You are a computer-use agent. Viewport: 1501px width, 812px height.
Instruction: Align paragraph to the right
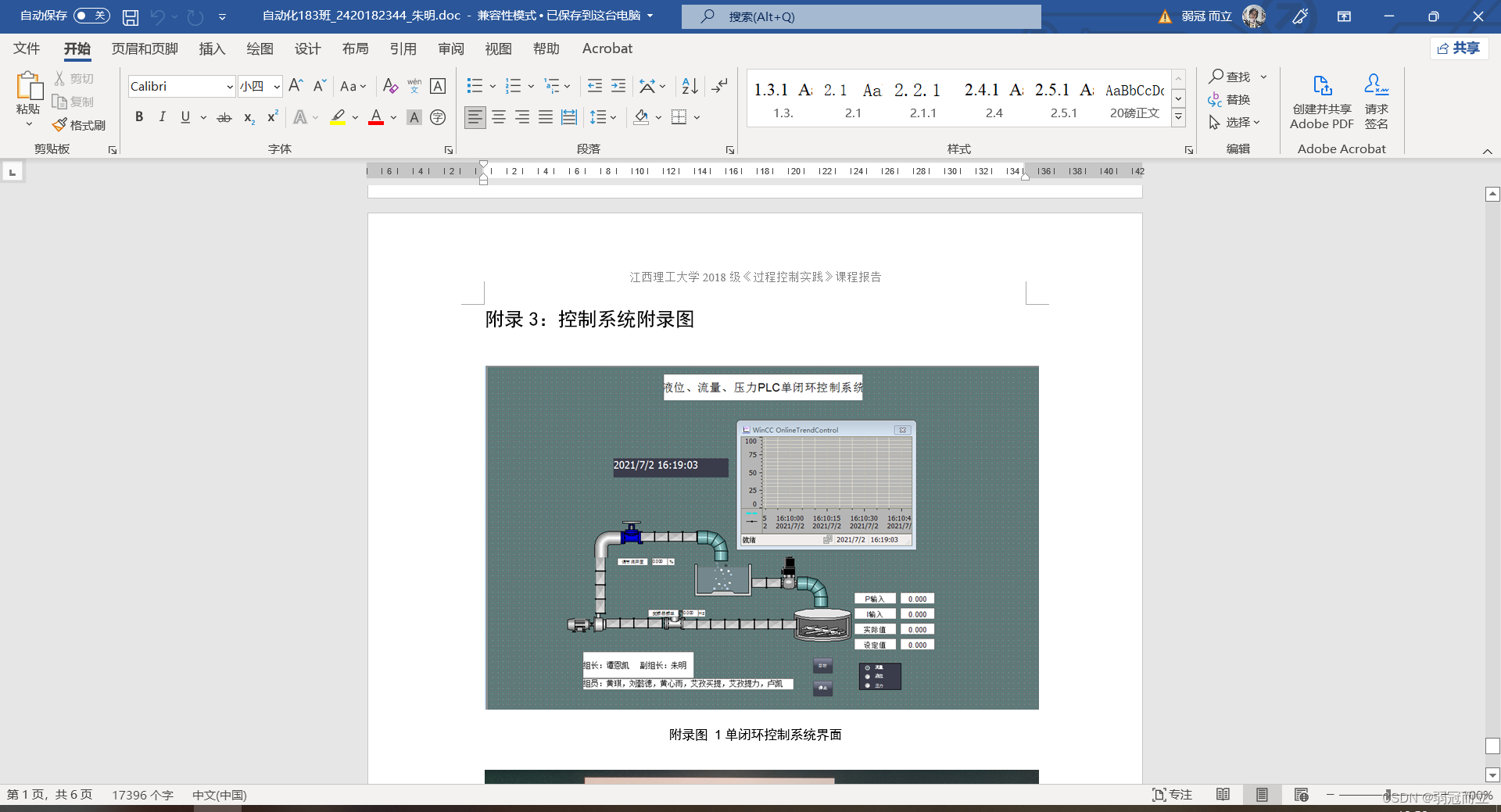pos(522,117)
